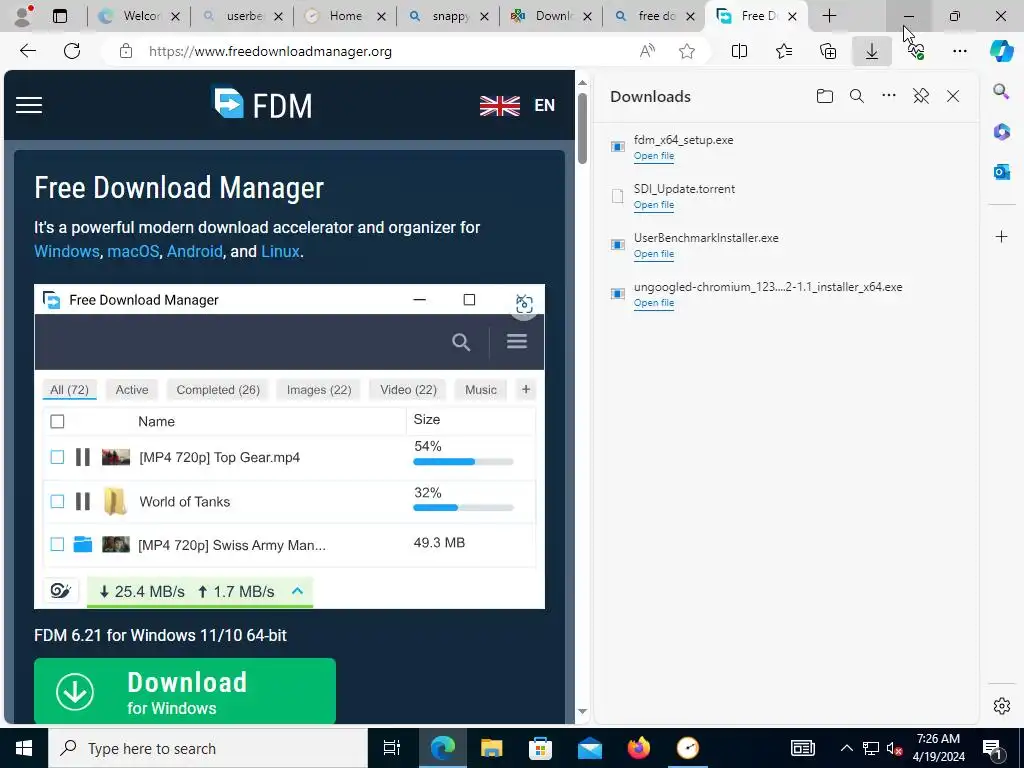Open the Android link
The height and width of the screenshot is (768, 1024).
[x=195, y=251]
